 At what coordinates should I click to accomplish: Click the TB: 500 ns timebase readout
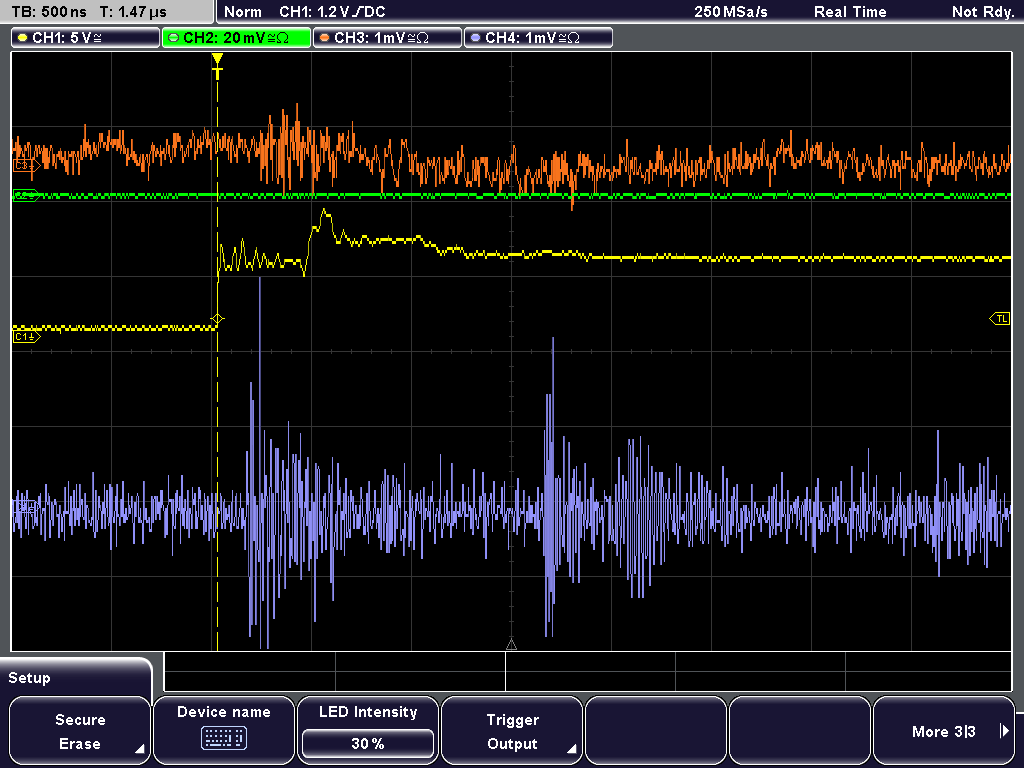(x=49, y=12)
